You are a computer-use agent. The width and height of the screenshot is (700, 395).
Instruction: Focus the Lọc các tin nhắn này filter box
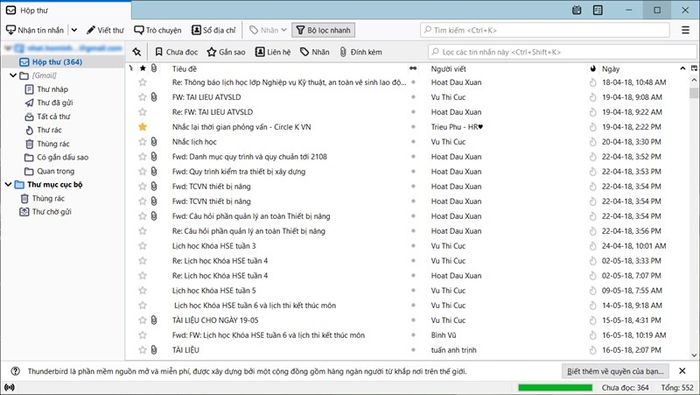point(562,52)
